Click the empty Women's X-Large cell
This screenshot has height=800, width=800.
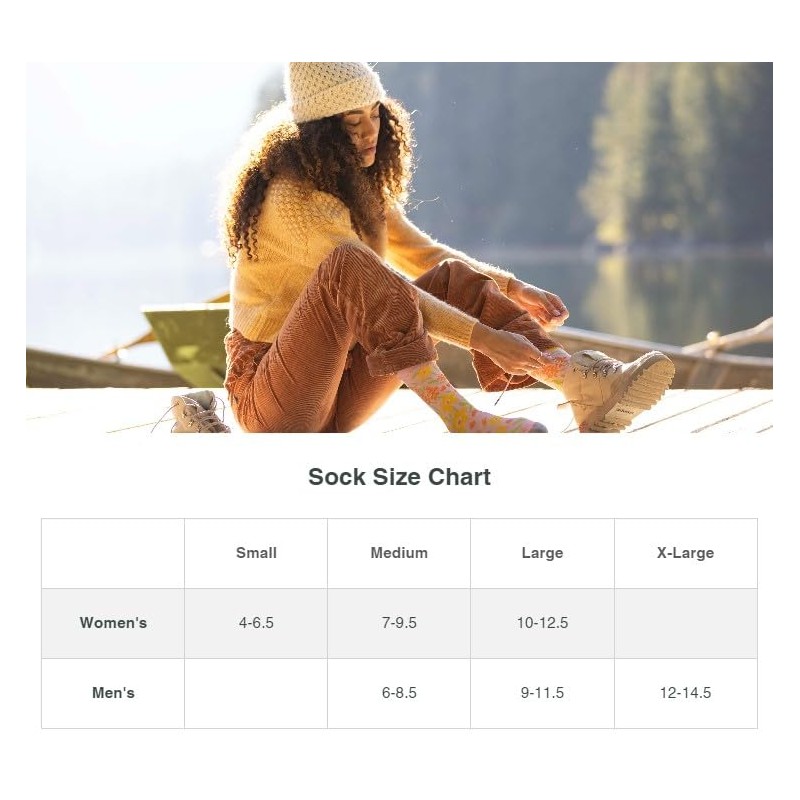(685, 623)
